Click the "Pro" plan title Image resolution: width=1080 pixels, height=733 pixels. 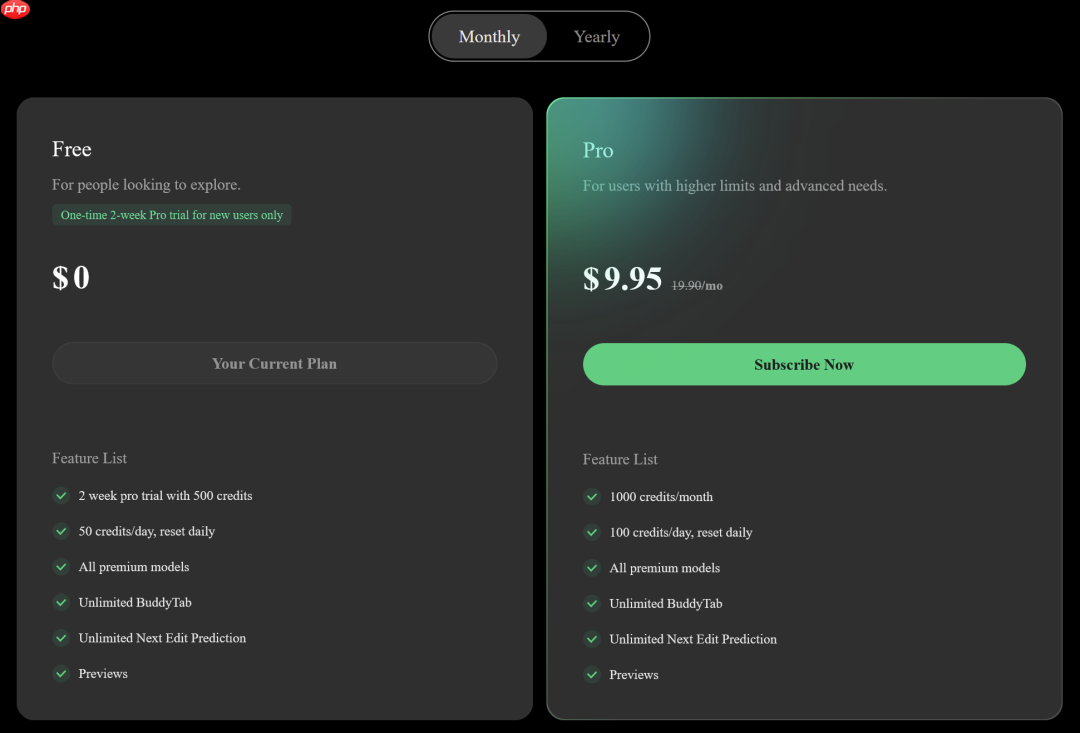597,150
